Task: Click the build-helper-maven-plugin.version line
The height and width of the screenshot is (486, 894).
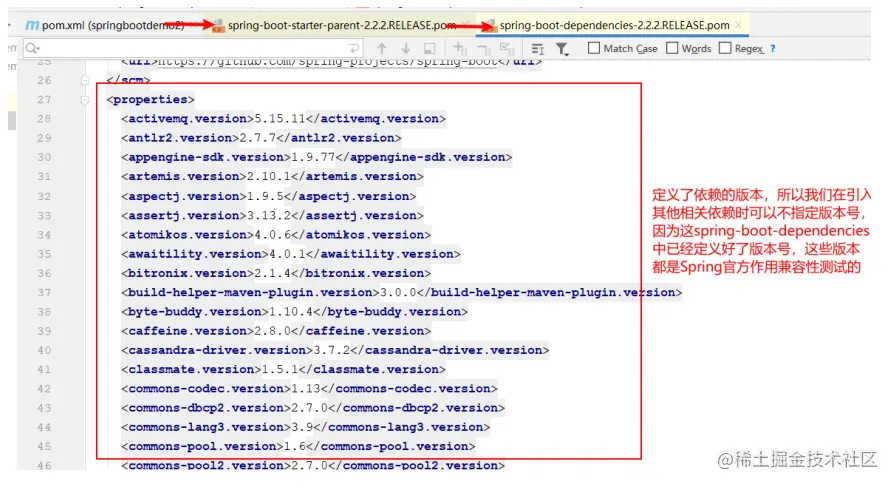Action: (x=401, y=293)
